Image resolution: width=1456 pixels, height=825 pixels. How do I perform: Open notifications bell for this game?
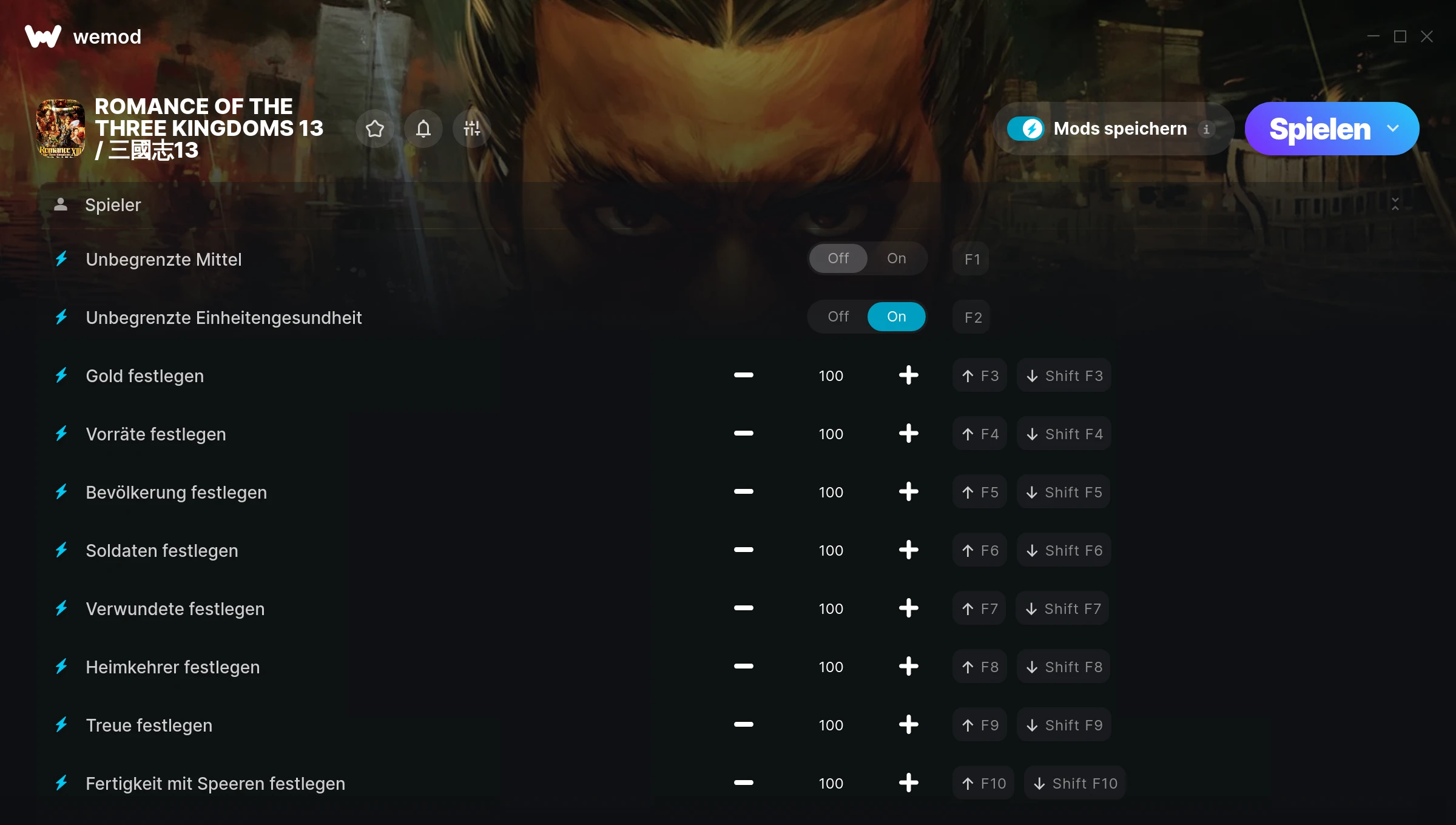tap(423, 129)
